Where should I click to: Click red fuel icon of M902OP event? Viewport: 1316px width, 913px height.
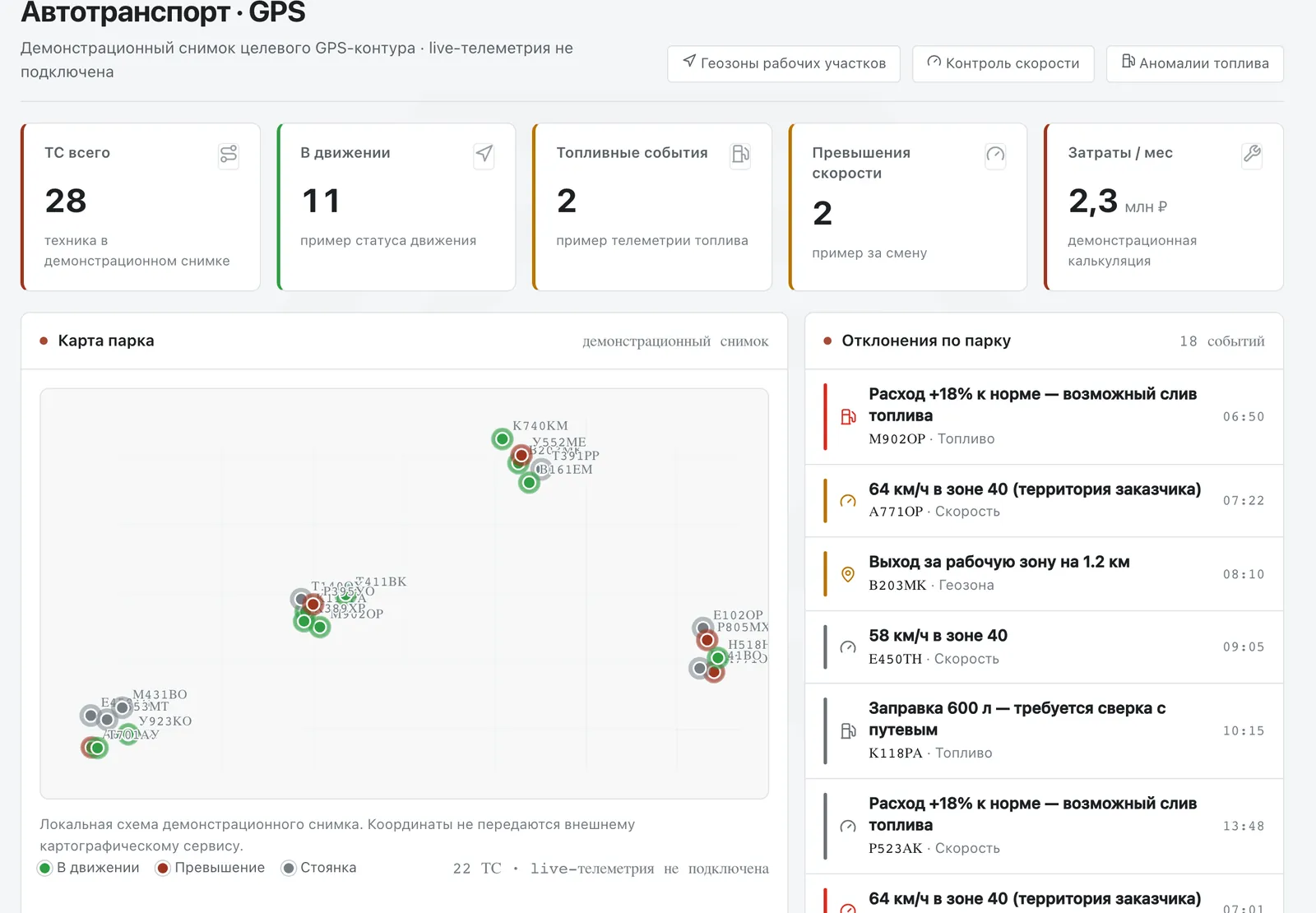[x=848, y=417]
